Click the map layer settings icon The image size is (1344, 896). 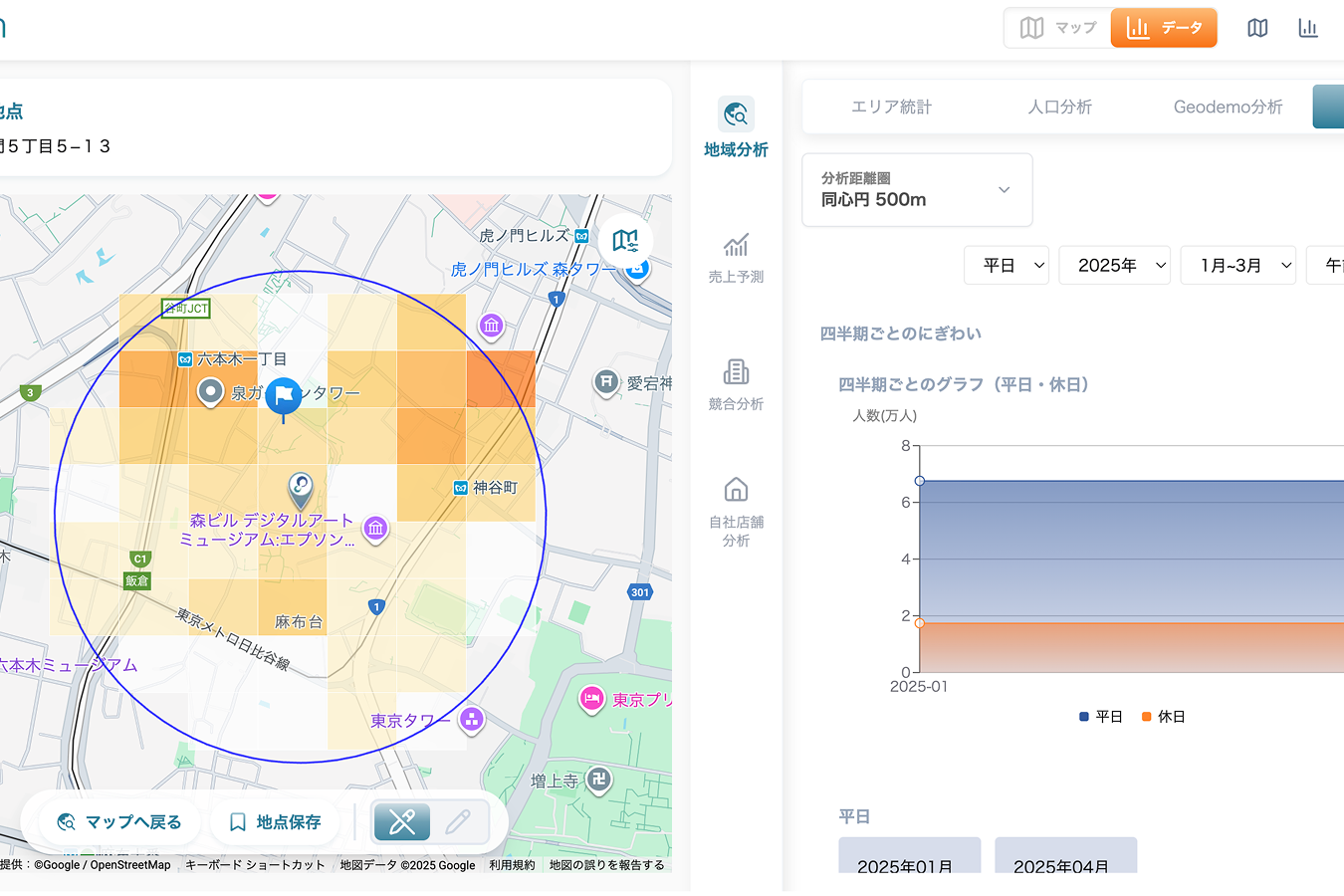click(x=625, y=240)
